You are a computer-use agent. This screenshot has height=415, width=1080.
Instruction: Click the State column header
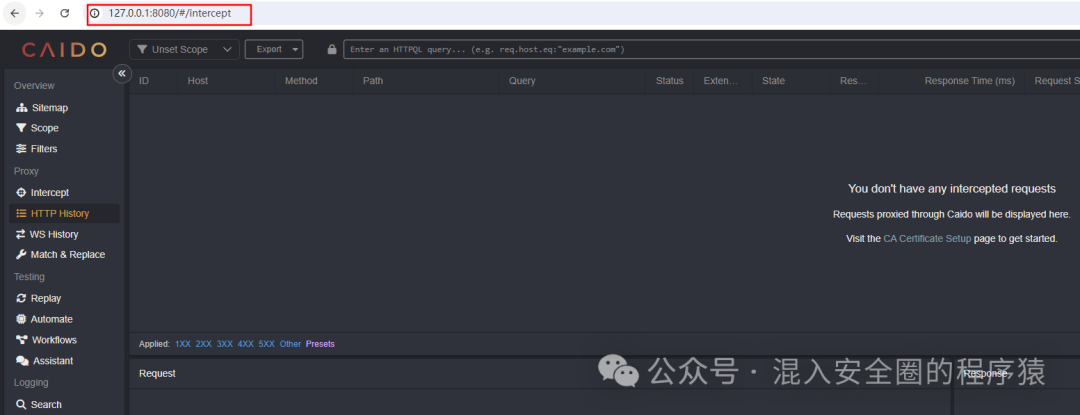[x=773, y=81]
